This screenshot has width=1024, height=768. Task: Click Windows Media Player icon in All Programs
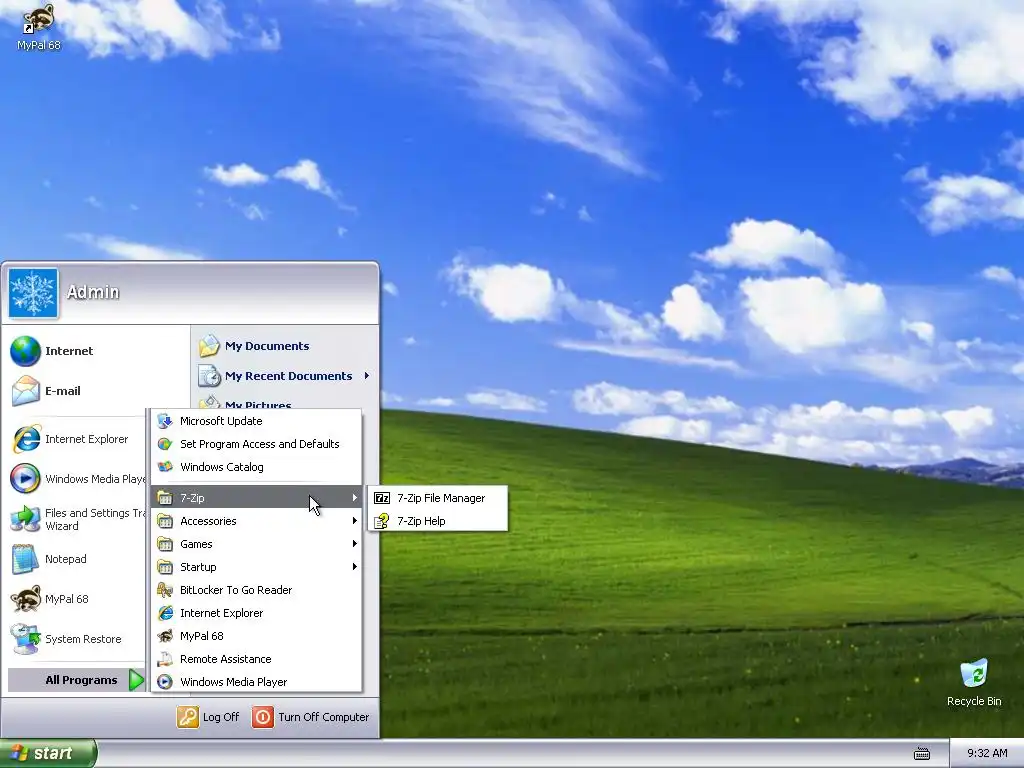(x=165, y=682)
